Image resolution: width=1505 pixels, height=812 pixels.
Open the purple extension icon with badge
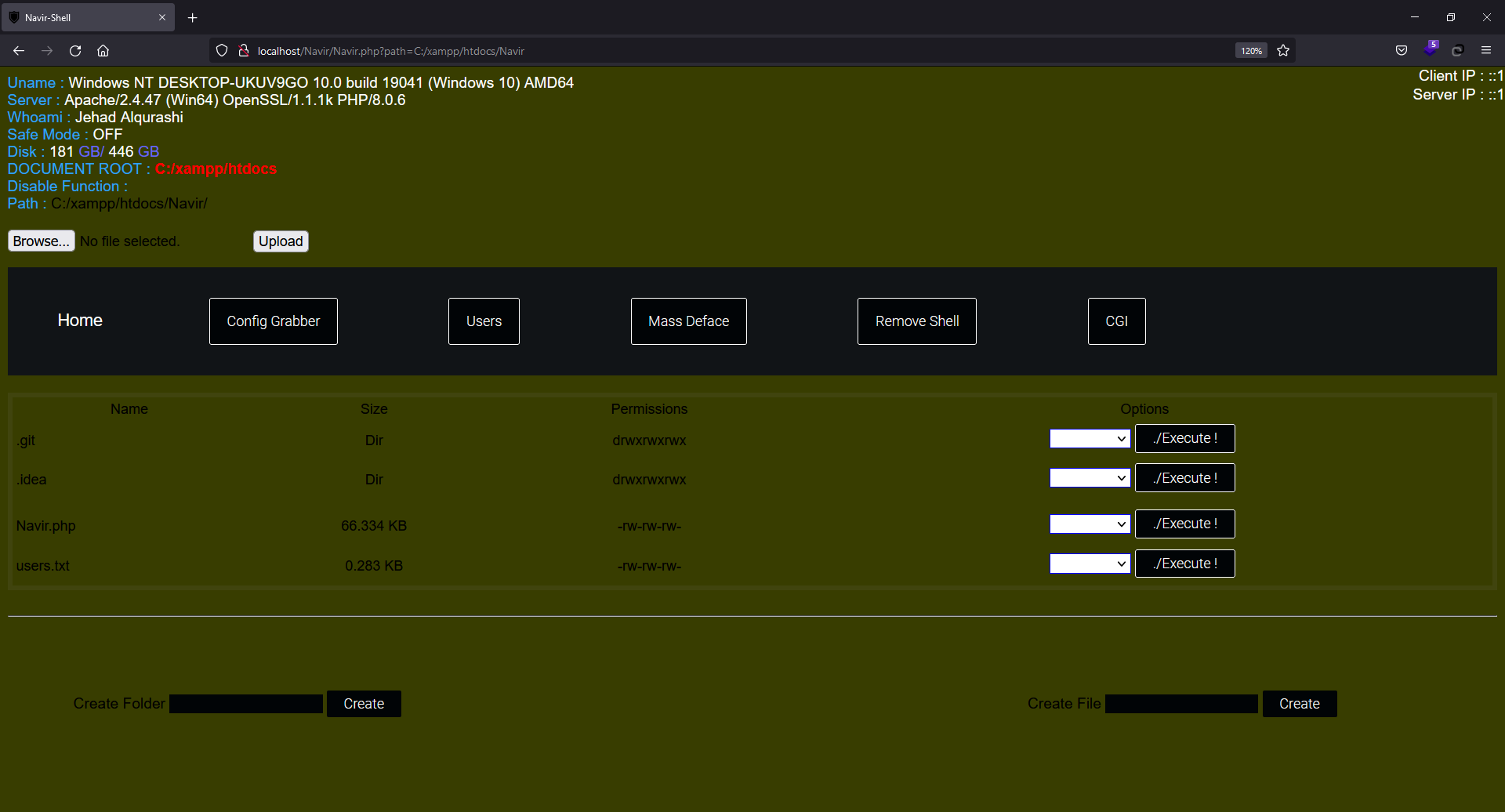(x=1431, y=49)
